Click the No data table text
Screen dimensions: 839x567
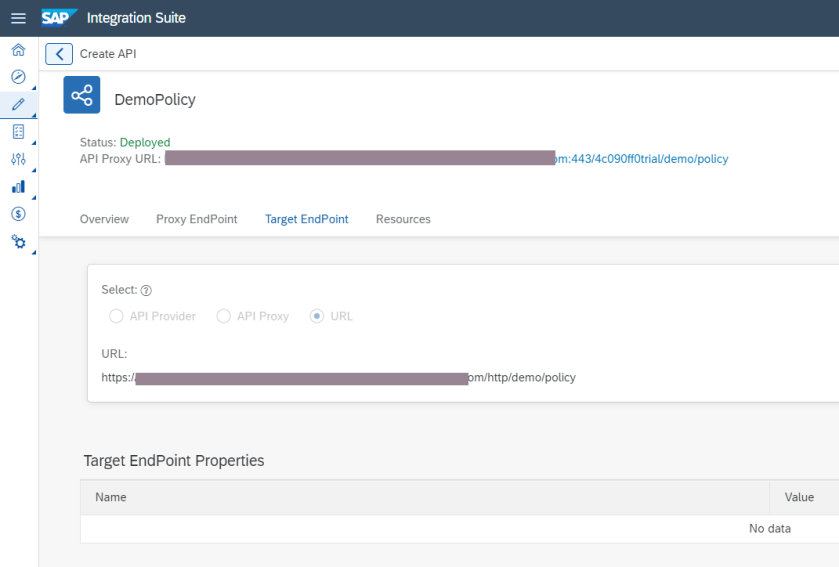click(x=769, y=528)
